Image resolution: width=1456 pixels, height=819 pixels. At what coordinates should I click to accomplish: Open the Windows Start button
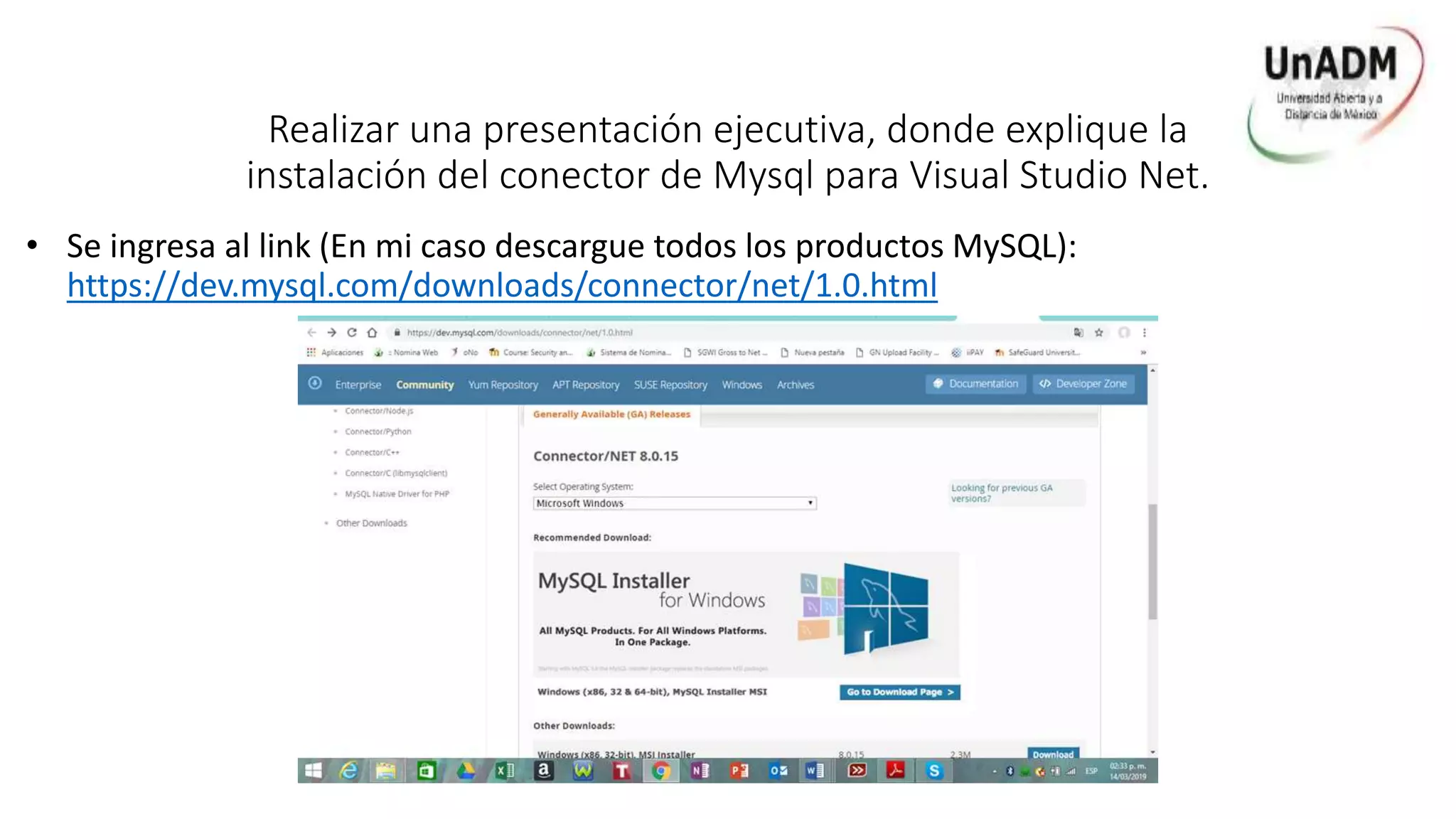[x=314, y=771]
